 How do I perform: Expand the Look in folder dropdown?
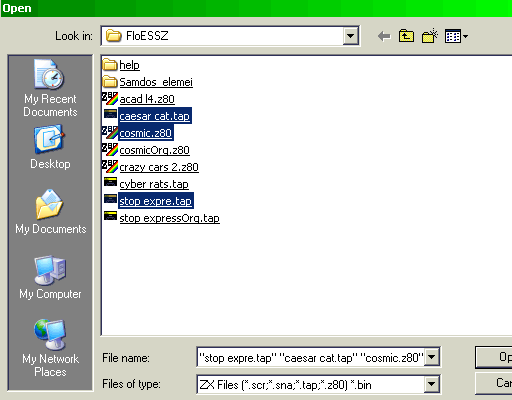point(350,35)
